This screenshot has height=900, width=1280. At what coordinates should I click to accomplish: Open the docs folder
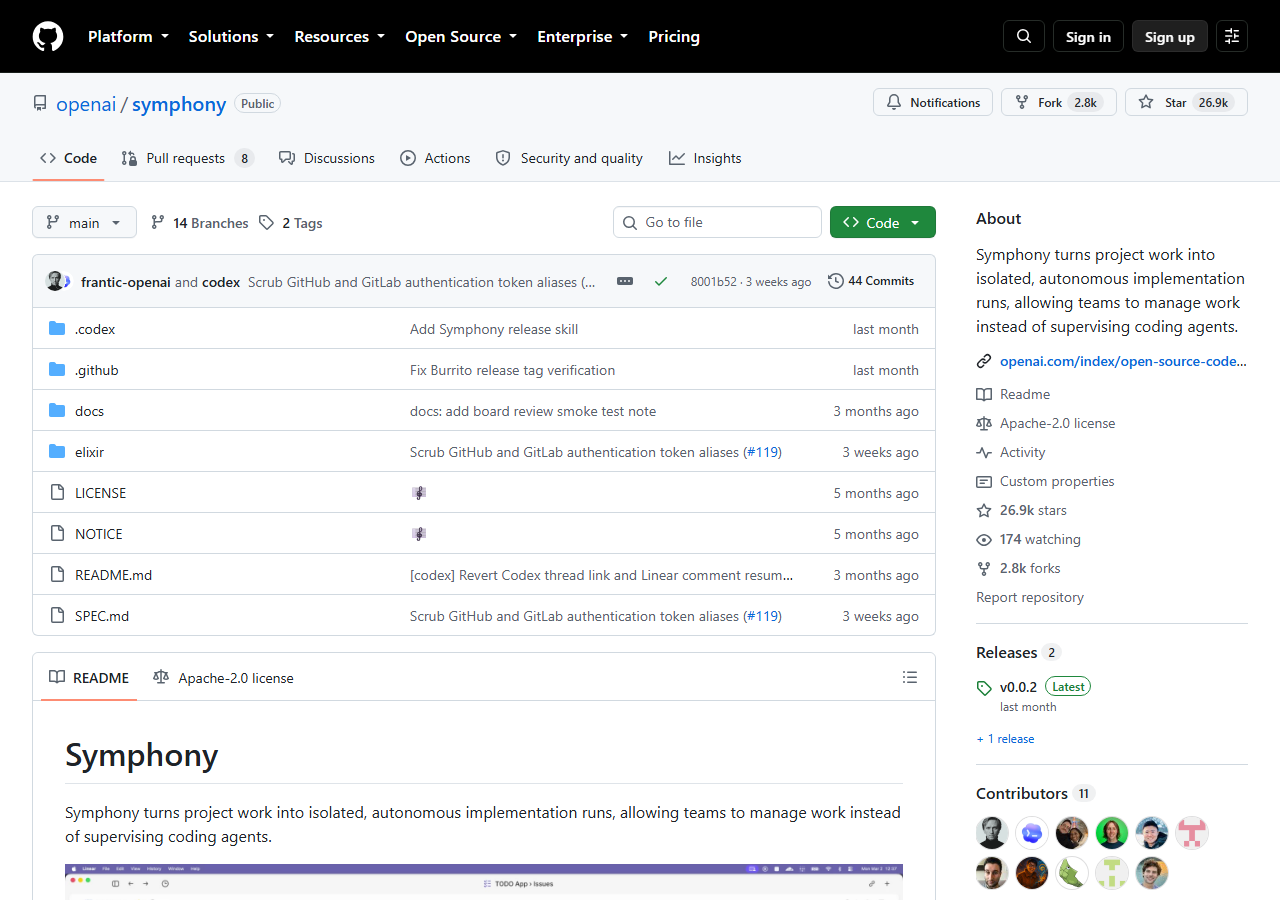click(89, 411)
